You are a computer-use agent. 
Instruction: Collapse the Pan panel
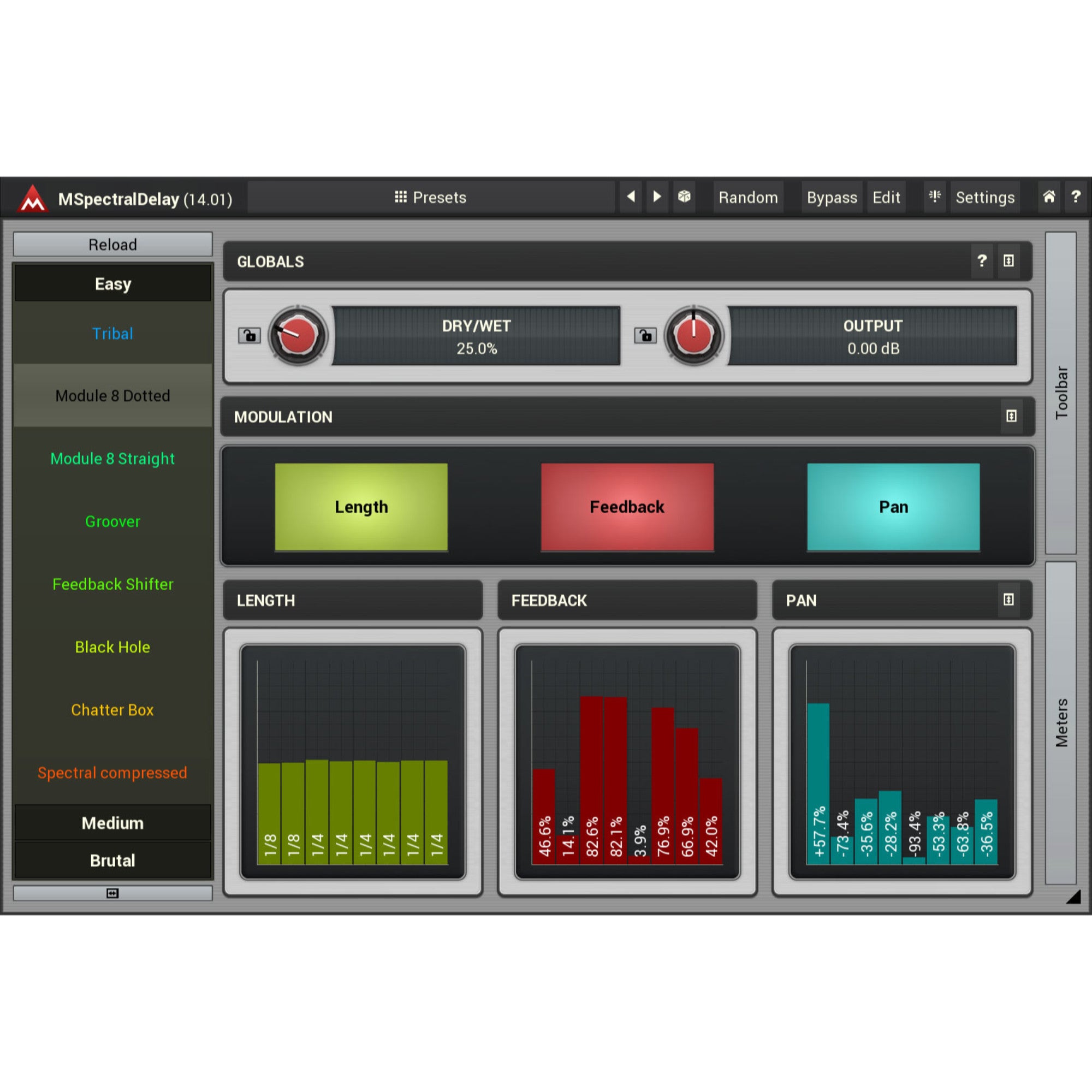[x=1008, y=600]
